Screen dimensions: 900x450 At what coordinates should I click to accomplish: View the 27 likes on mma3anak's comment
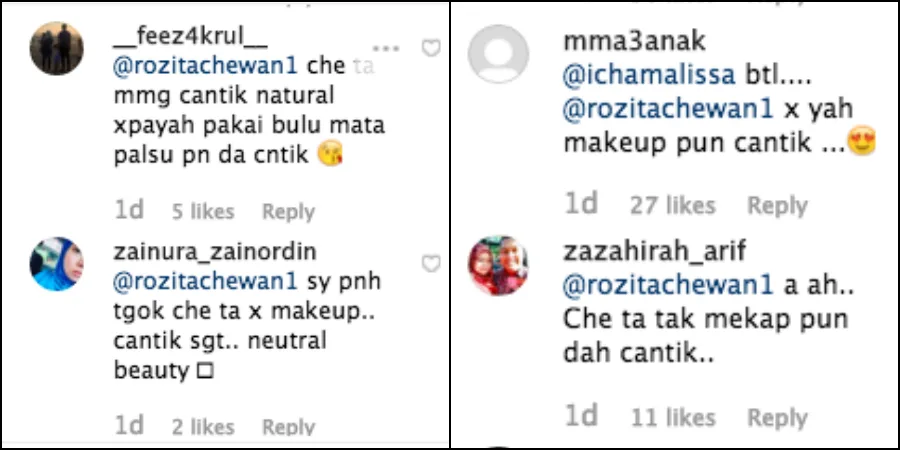click(x=673, y=205)
